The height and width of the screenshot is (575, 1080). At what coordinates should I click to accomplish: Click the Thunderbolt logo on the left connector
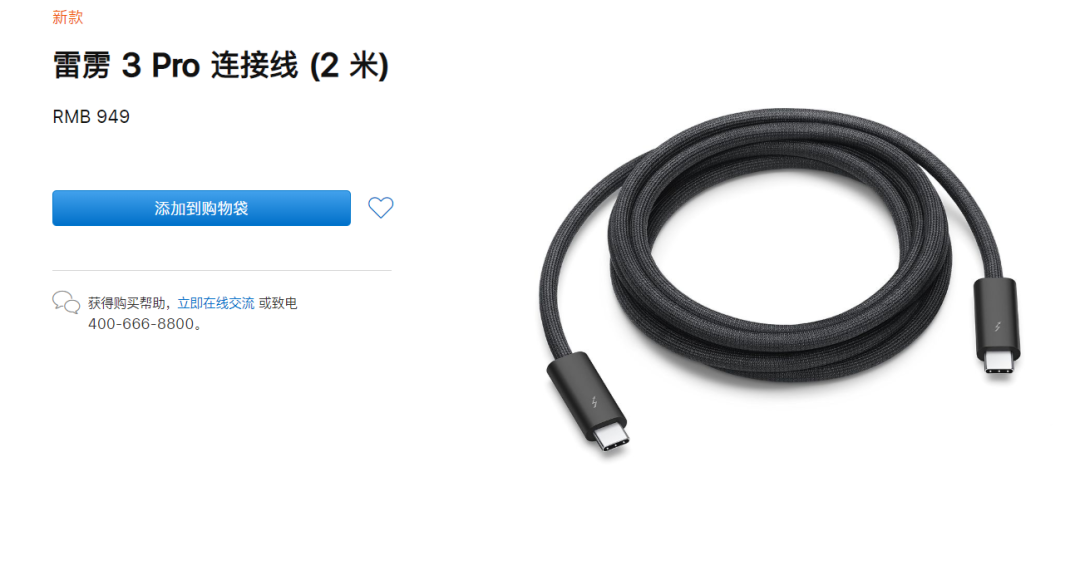coord(594,401)
